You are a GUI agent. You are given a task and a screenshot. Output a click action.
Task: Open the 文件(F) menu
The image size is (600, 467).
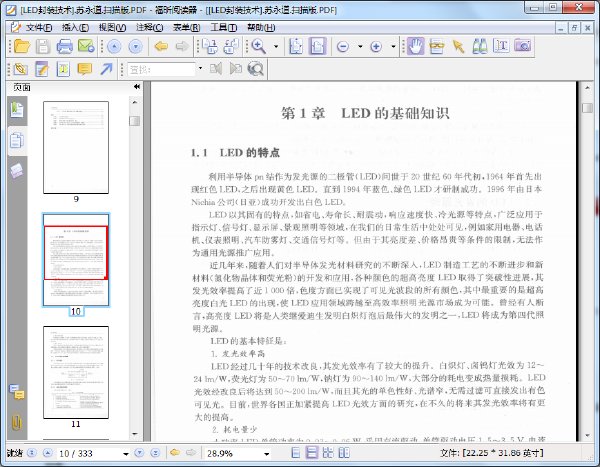tap(39, 28)
